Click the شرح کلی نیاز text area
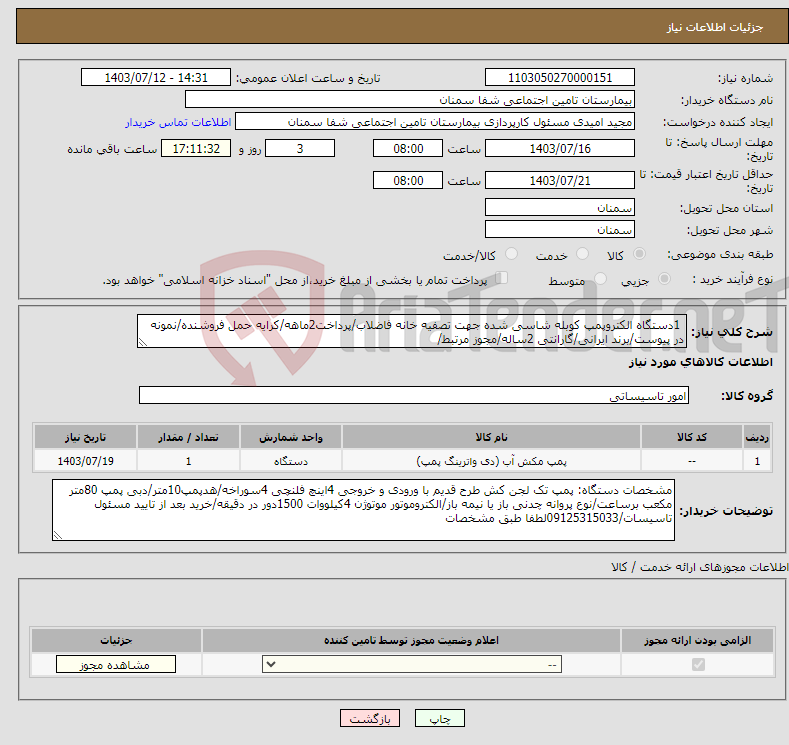 tap(412, 332)
